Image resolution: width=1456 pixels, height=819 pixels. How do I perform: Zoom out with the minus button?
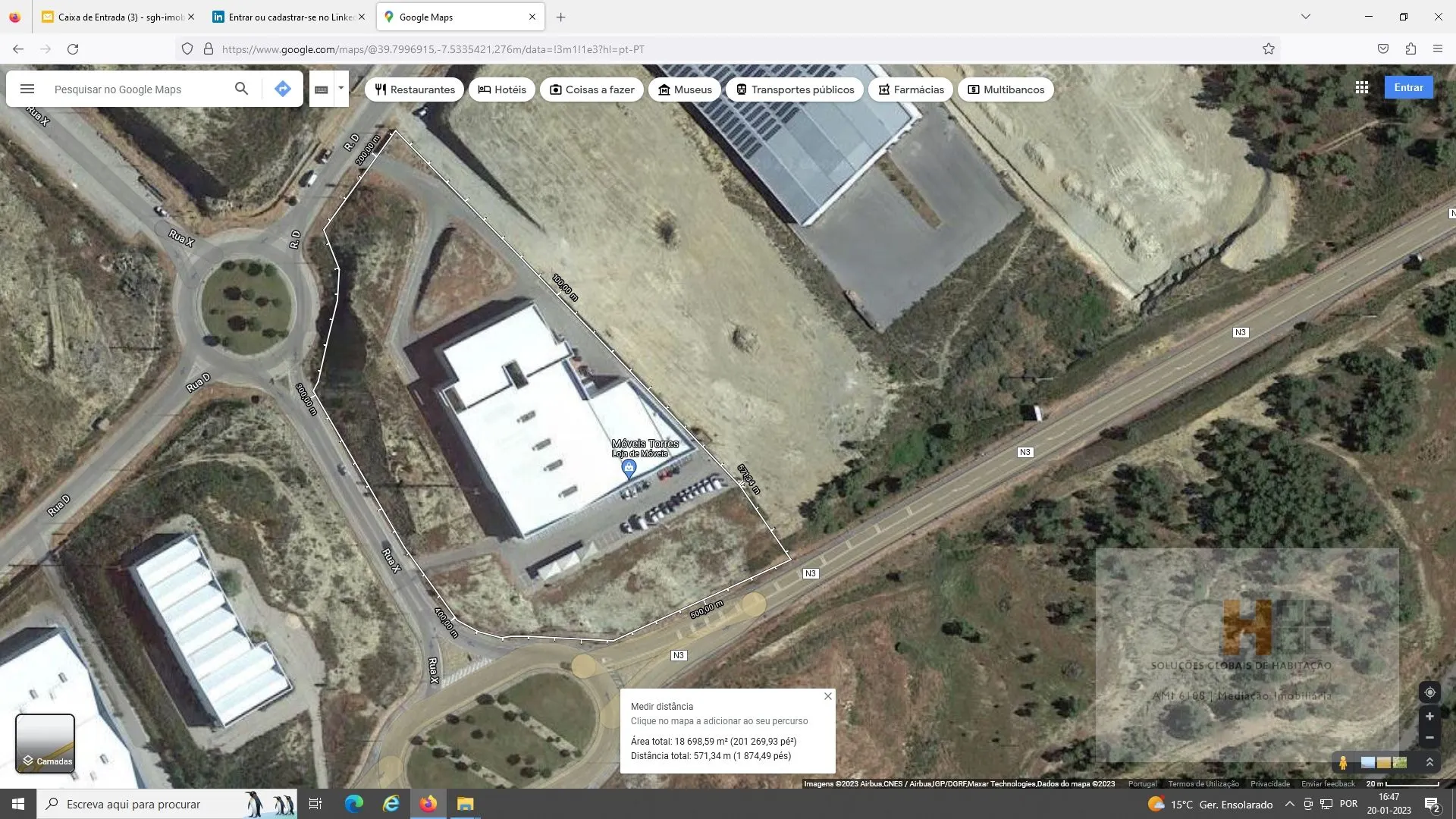click(x=1429, y=738)
